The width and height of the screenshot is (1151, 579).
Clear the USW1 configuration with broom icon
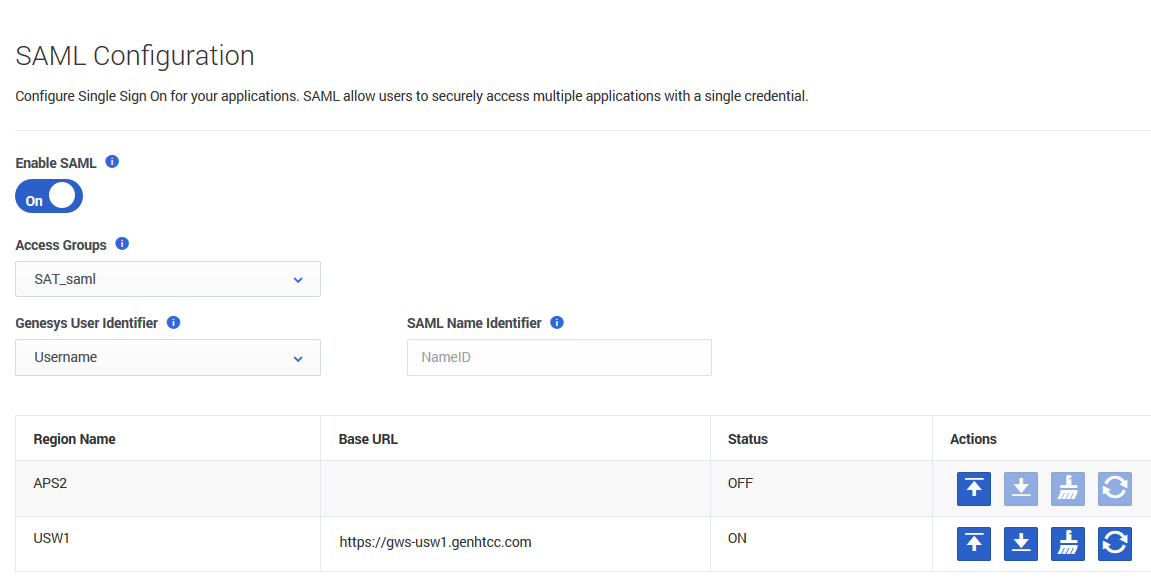tap(1068, 543)
